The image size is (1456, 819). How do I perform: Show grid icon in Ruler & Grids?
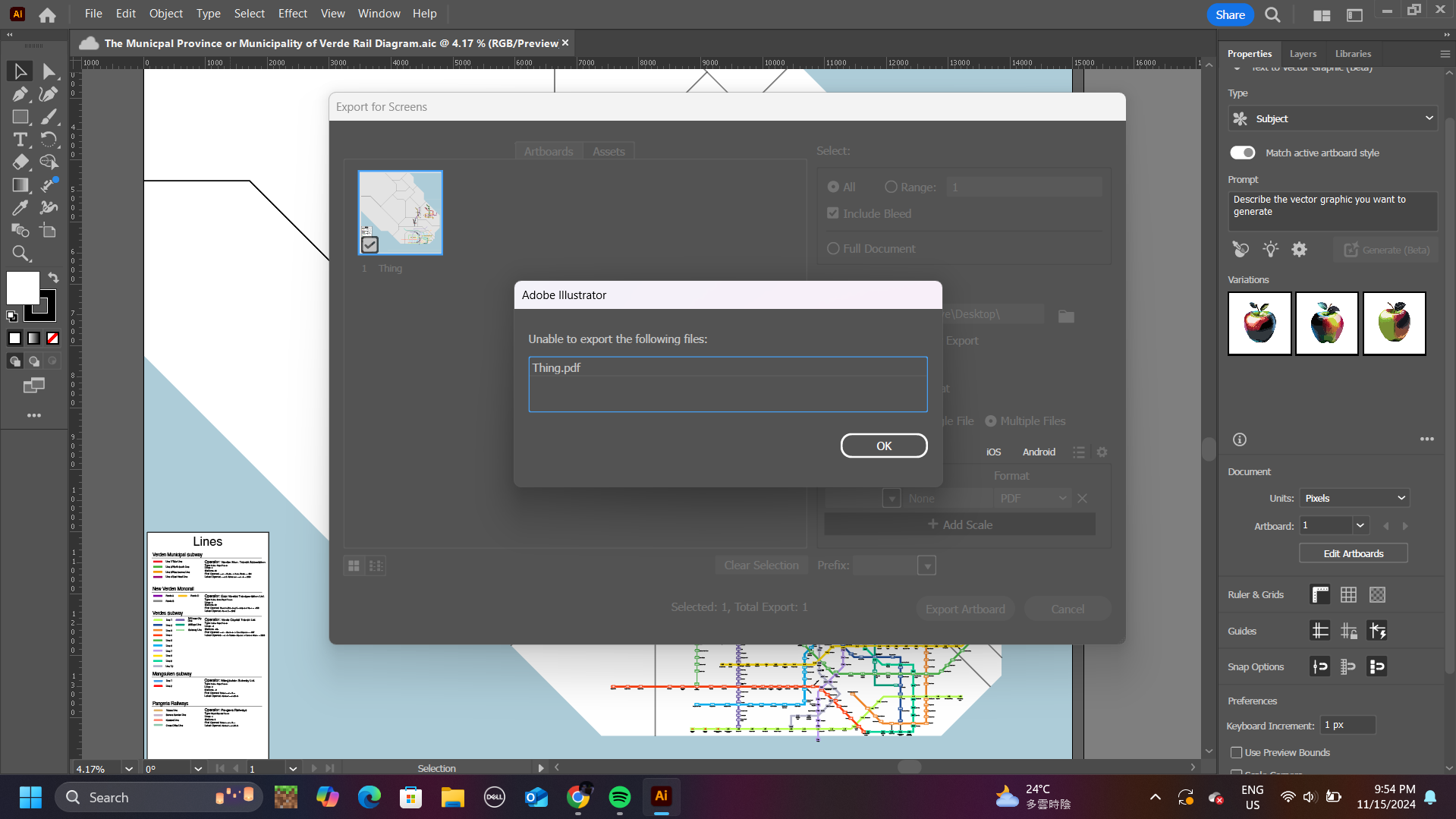pos(1349,595)
